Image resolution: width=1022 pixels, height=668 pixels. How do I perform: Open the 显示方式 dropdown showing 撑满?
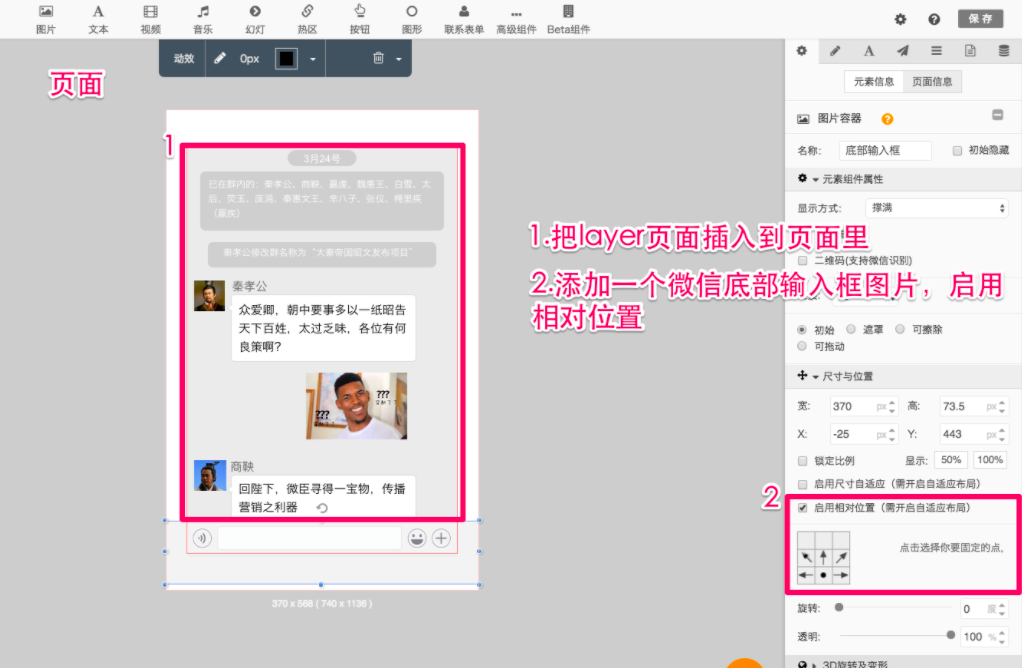pos(936,208)
